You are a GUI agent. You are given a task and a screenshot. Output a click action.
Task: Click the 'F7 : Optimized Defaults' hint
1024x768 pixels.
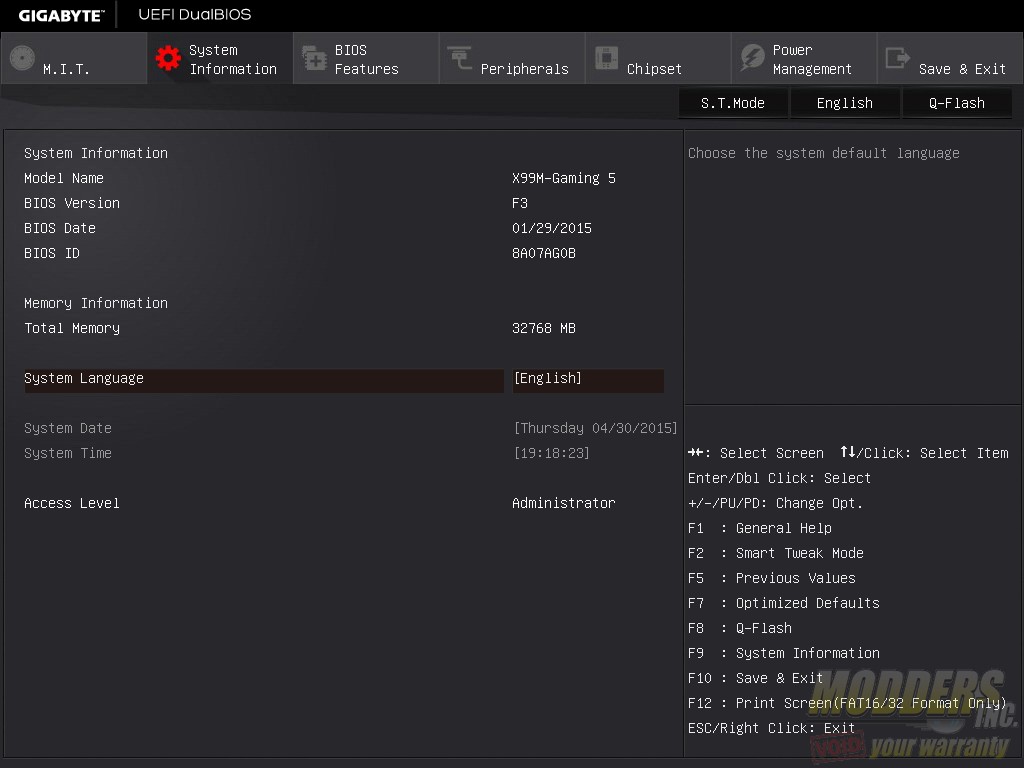pyautogui.click(x=784, y=603)
